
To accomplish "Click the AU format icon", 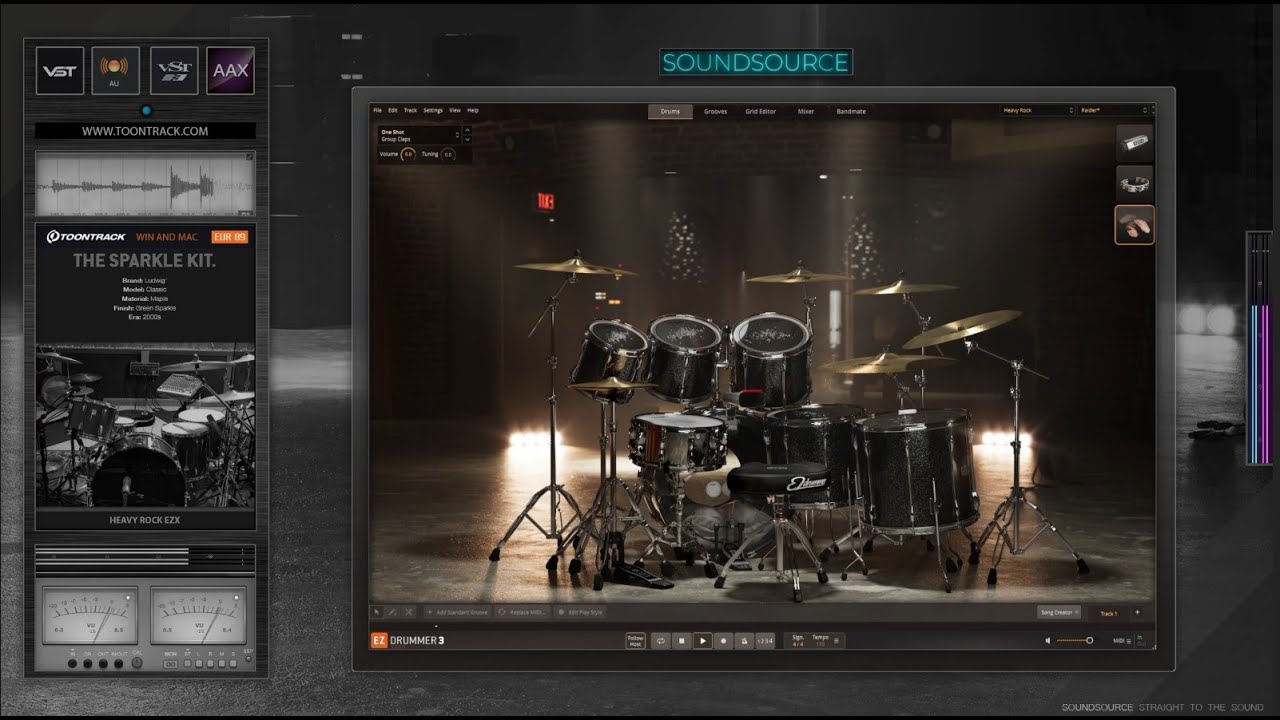I will click(116, 71).
